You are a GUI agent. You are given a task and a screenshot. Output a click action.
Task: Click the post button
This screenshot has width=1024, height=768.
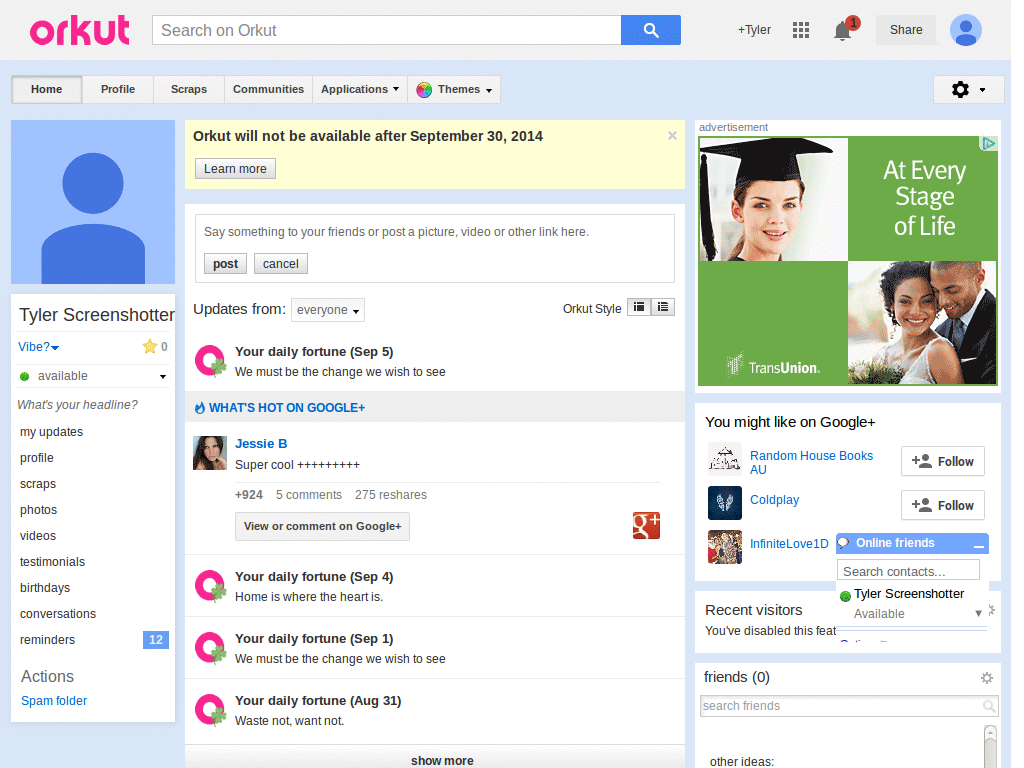(x=225, y=264)
